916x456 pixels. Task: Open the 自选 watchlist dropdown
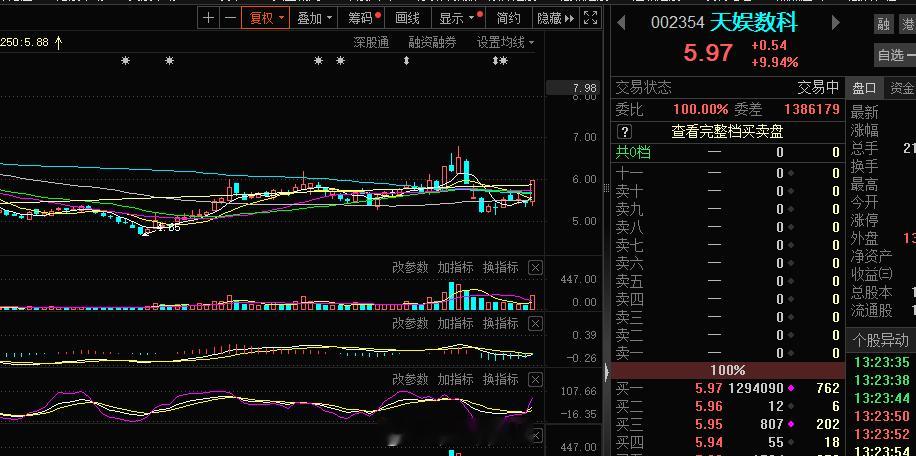(896, 55)
